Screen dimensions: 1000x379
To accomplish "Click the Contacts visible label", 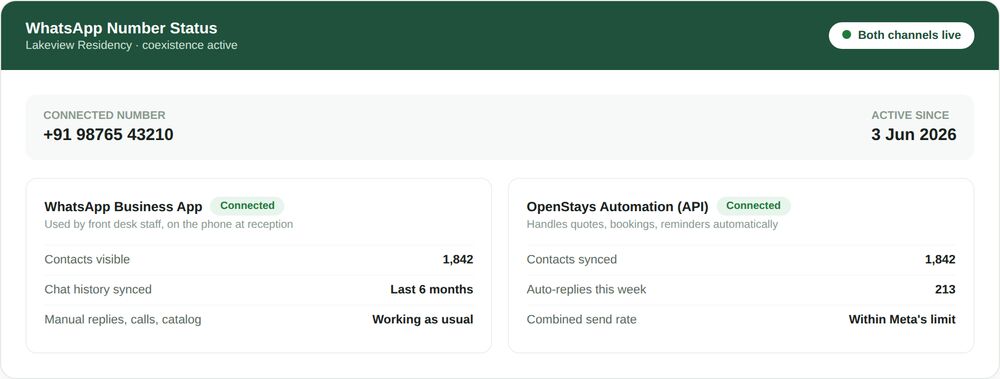I will (x=87, y=260).
